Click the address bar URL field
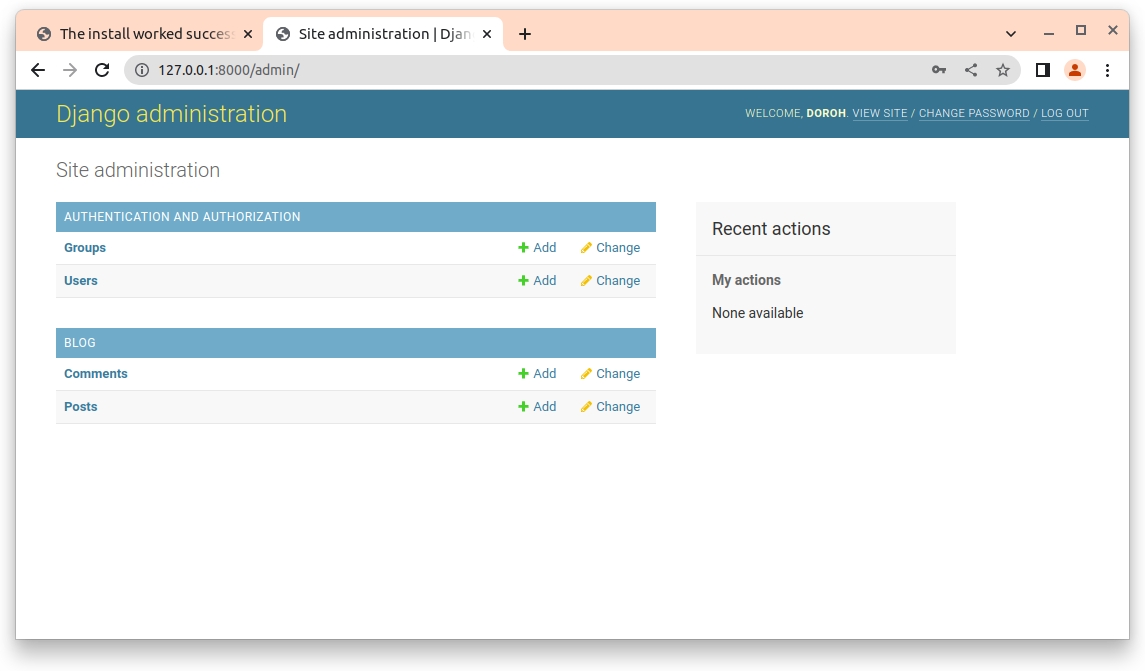The height and width of the screenshot is (671, 1145). click(x=500, y=70)
